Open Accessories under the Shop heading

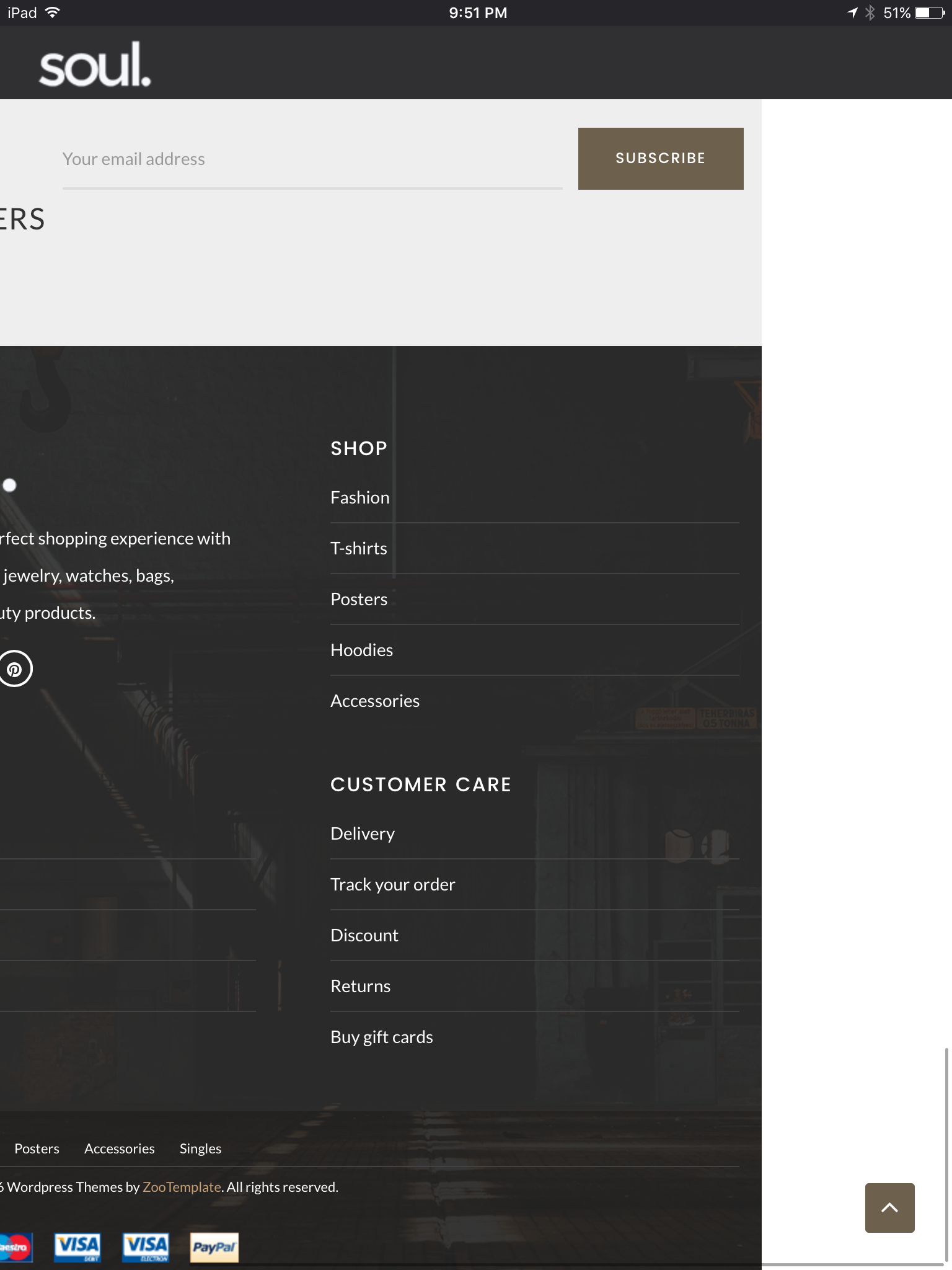(x=375, y=701)
